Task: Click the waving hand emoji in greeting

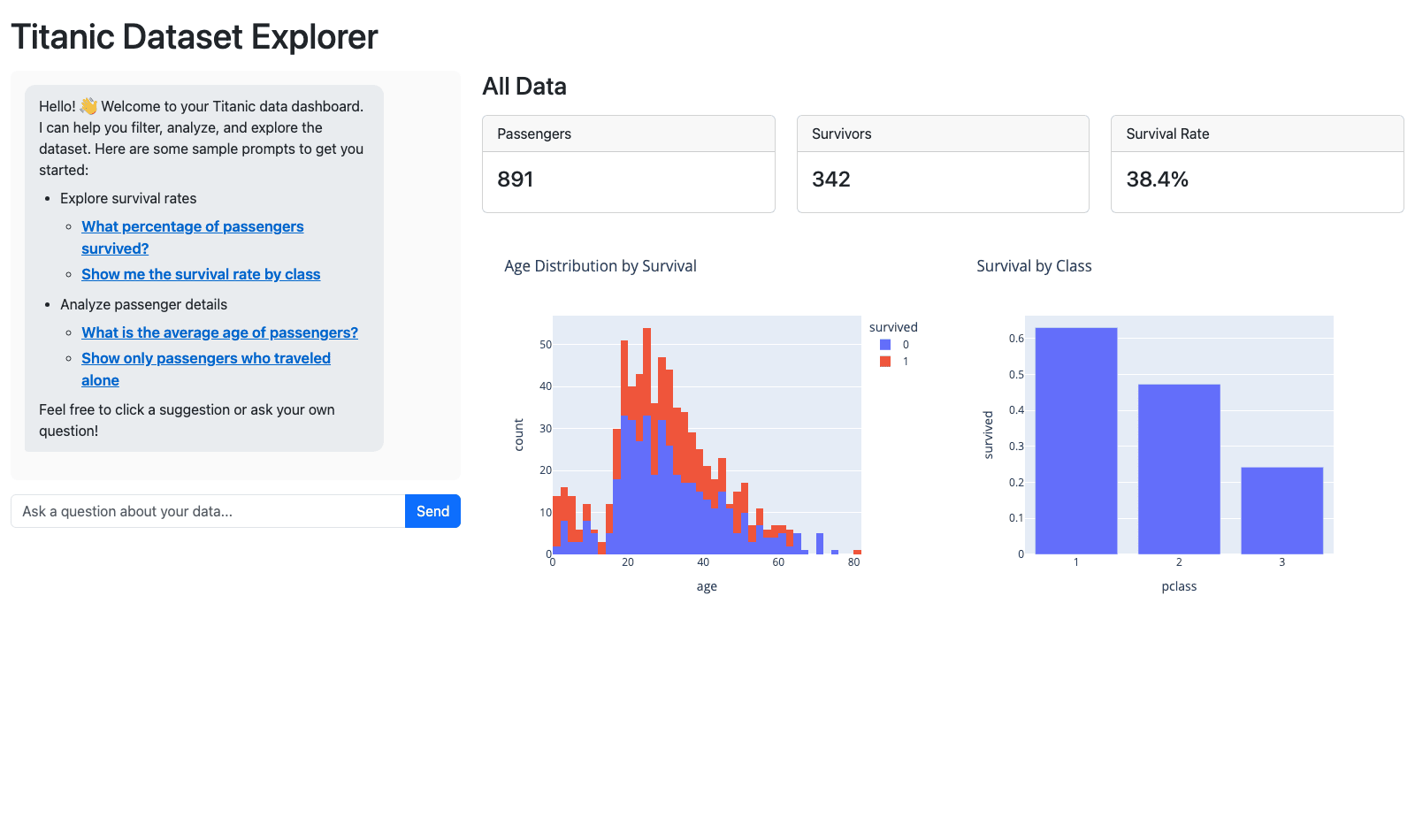Action: click(x=88, y=106)
